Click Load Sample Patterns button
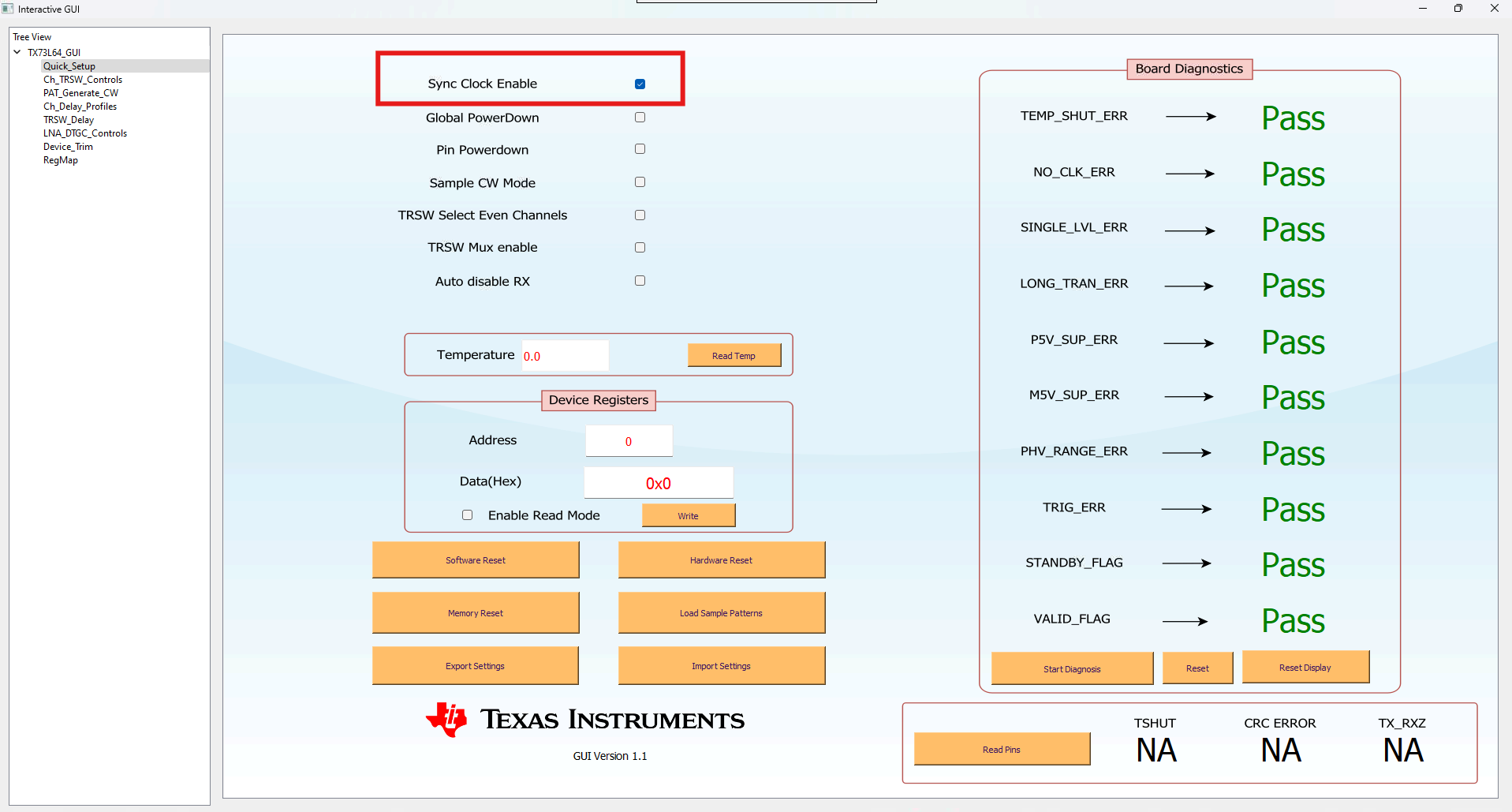 pyautogui.click(x=721, y=613)
